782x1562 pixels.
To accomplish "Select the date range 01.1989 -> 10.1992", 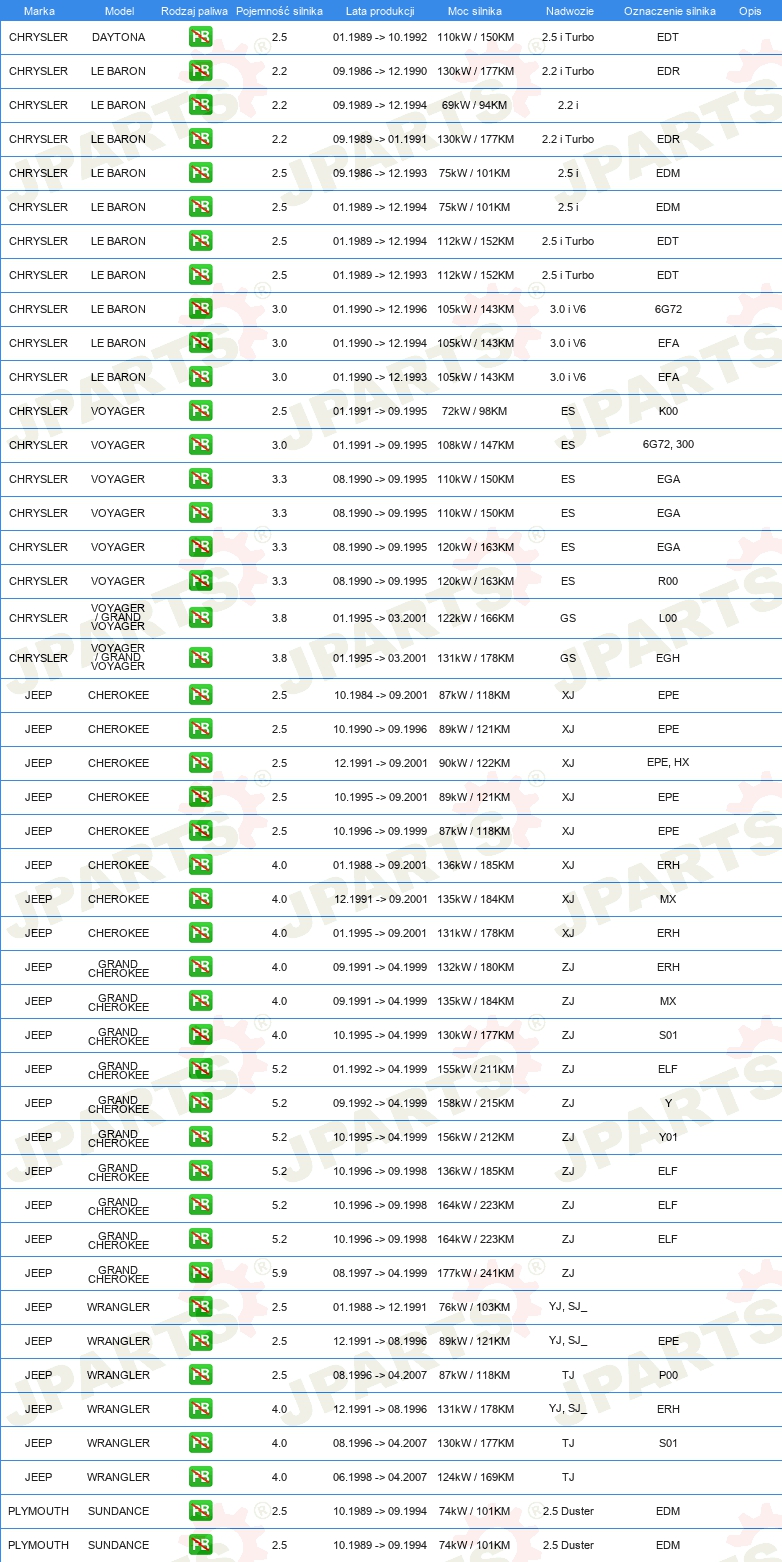I will click(380, 38).
